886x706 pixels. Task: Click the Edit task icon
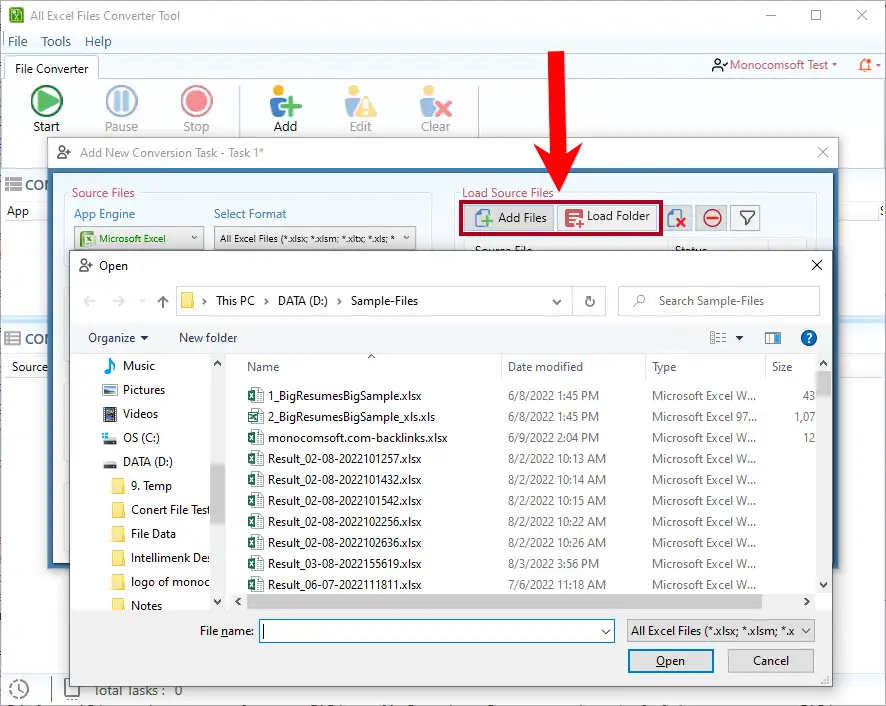[x=361, y=101]
